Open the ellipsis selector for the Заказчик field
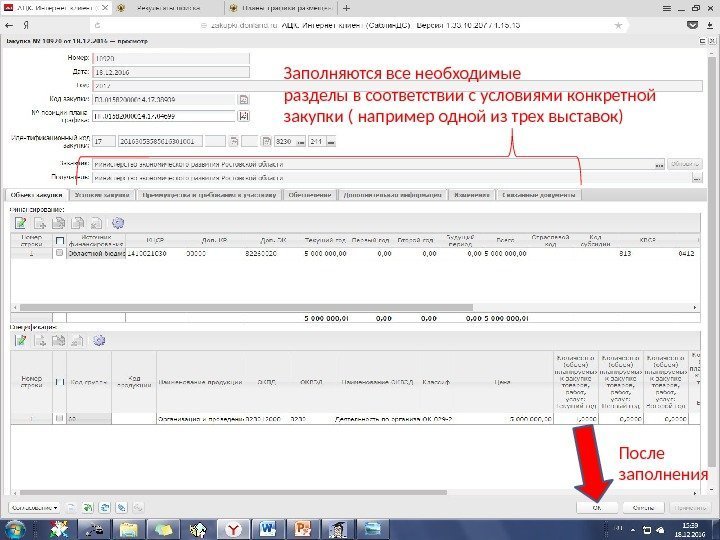The height and width of the screenshot is (540, 720). tap(659, 164)
